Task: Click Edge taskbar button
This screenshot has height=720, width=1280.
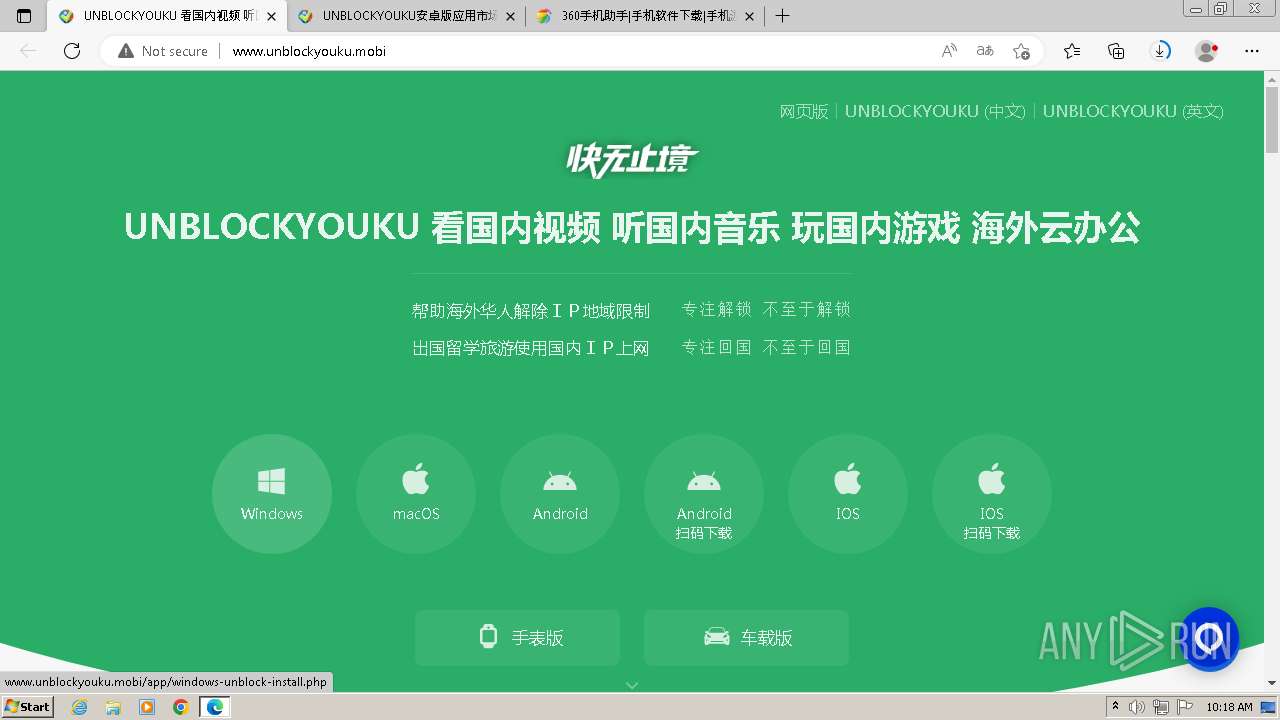Action: click(x=214, y=707)
